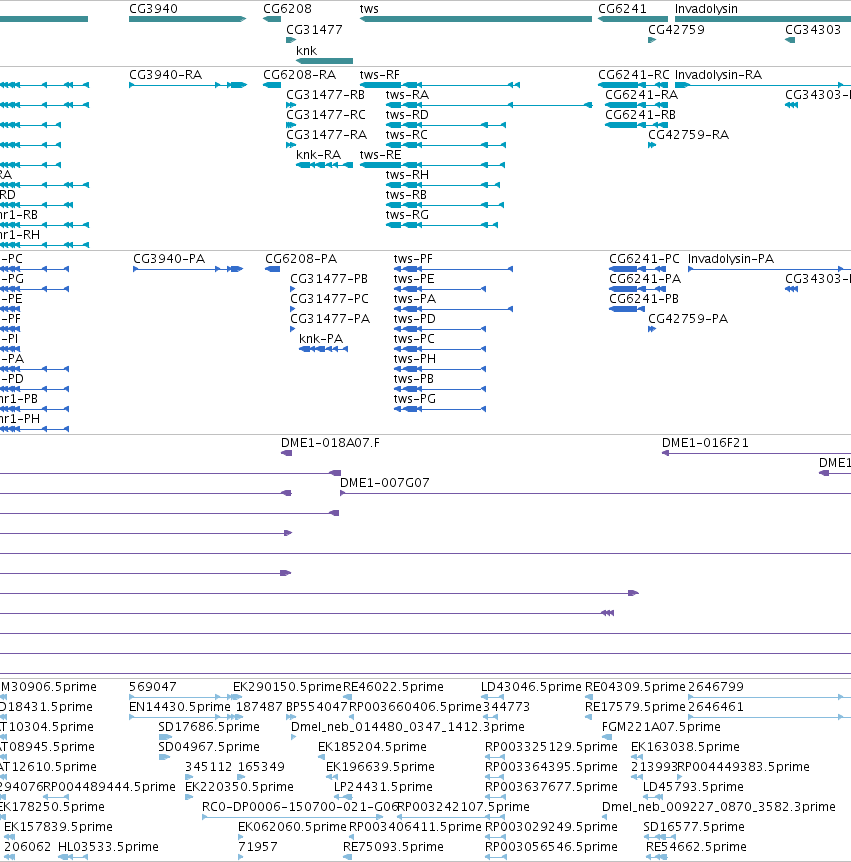The image size is (851, 862).
Task: Select protein Invadolysin-PA
Action: coord(770,269)
